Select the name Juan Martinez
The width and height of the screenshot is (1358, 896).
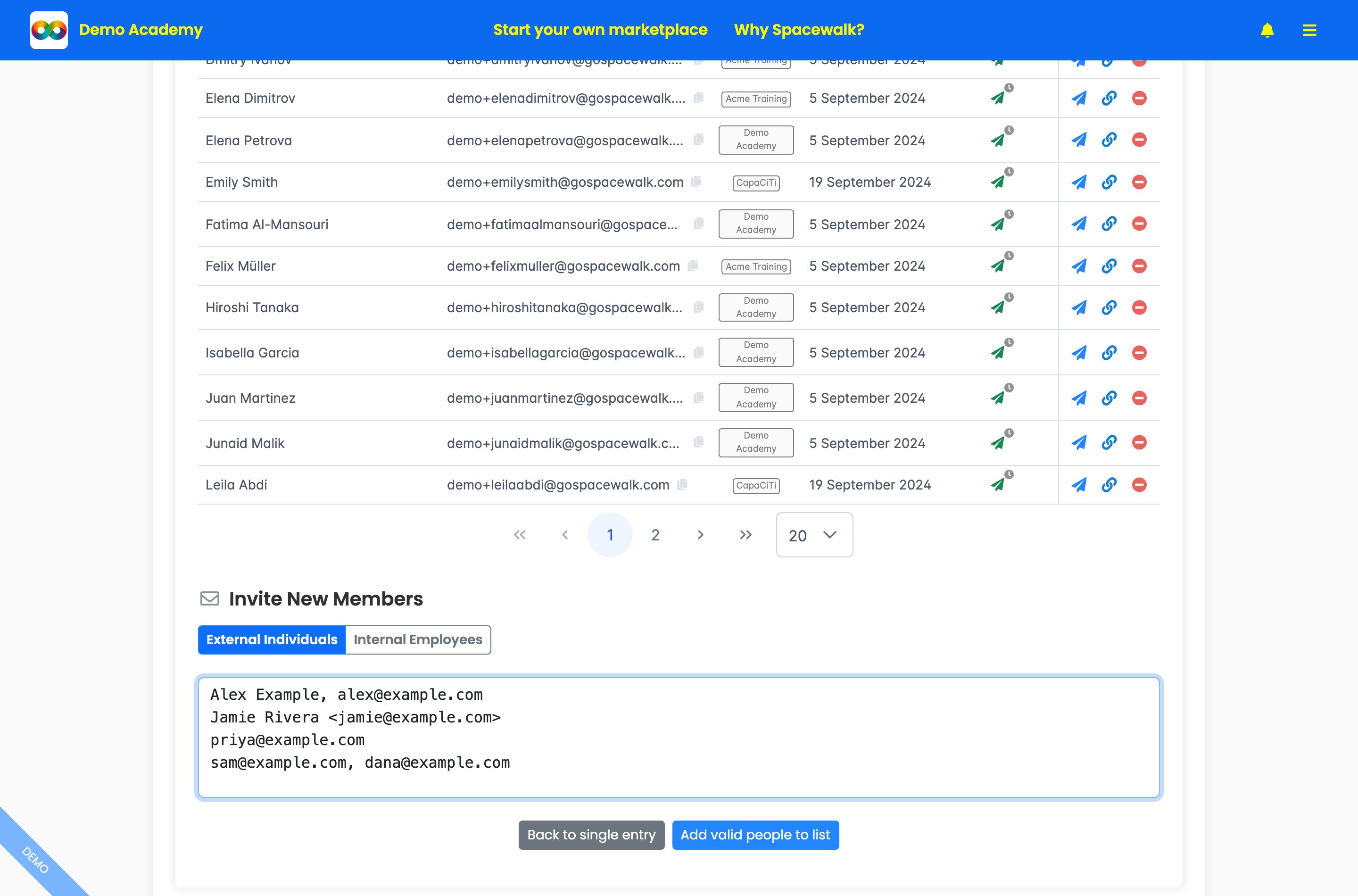click(251, 398)
